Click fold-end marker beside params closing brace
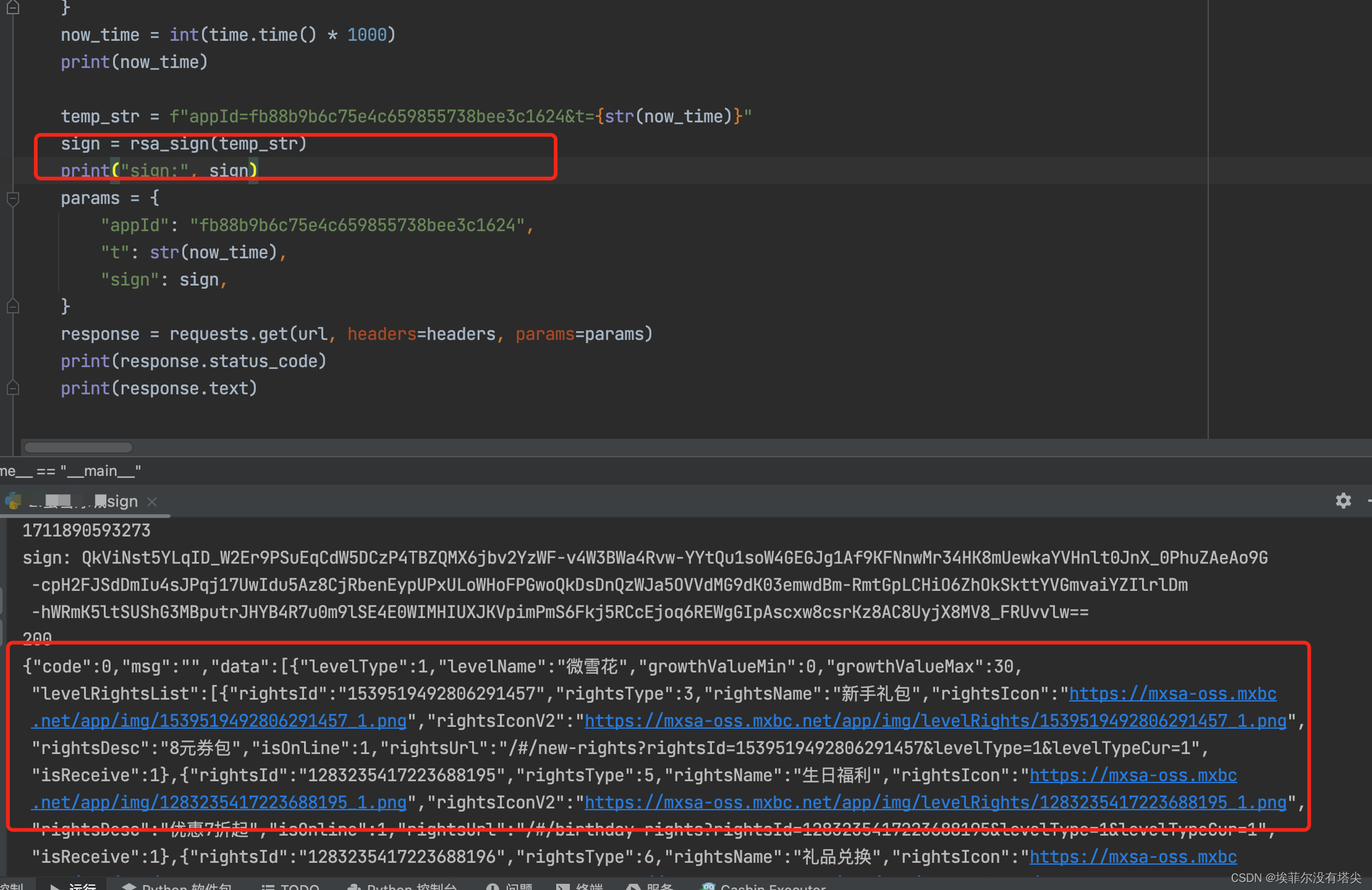Screen dimensions: 1372x890 (12, 307)
